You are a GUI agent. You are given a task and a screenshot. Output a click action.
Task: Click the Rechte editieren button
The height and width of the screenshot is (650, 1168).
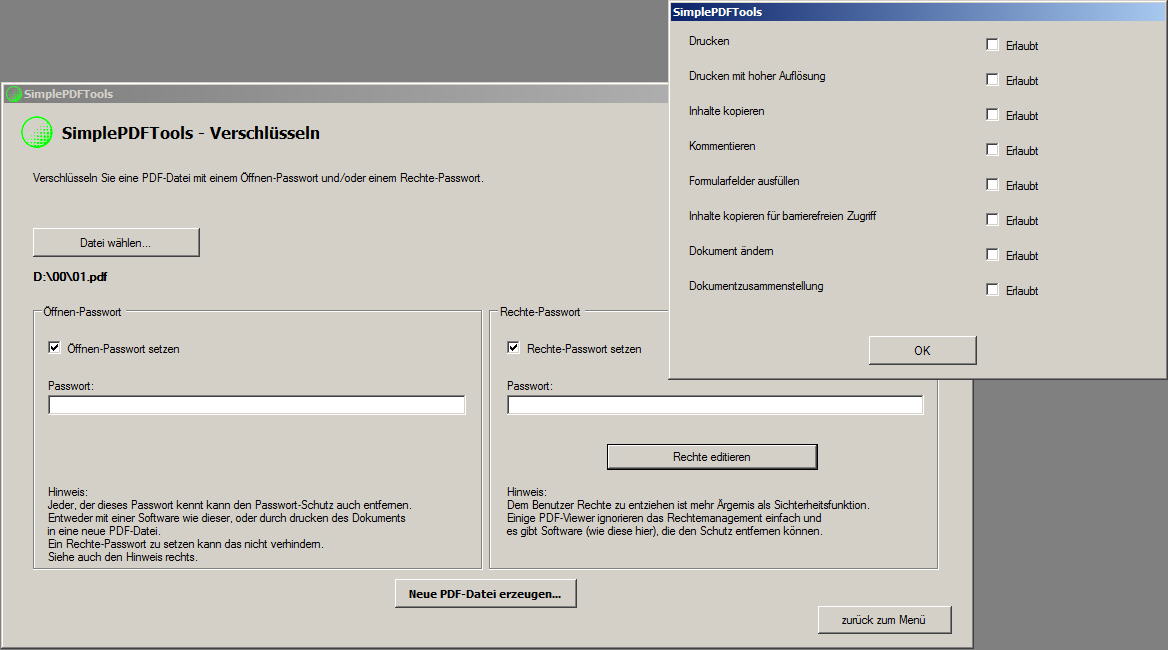tap(712, 457)
